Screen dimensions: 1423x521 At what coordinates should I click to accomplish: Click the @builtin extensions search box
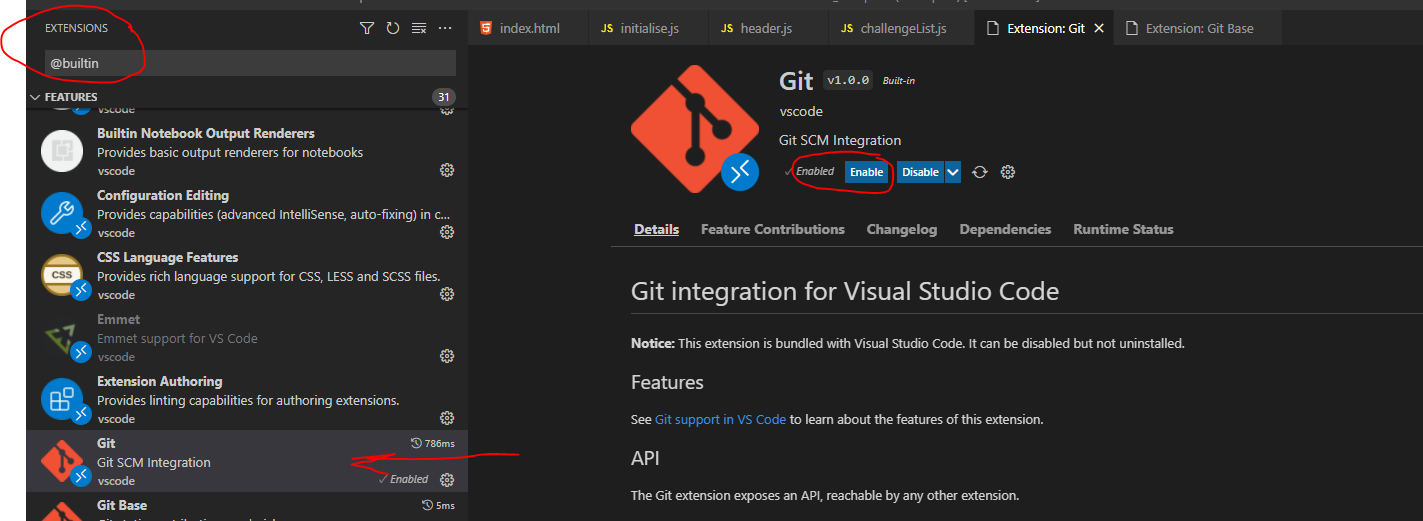(250, 63)
